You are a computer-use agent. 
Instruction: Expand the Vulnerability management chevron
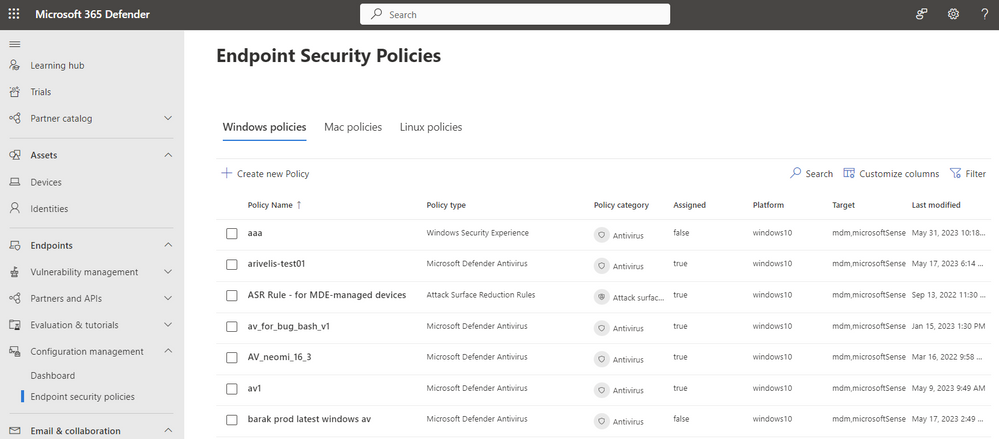pyautogui.click(x=168, y=272)
